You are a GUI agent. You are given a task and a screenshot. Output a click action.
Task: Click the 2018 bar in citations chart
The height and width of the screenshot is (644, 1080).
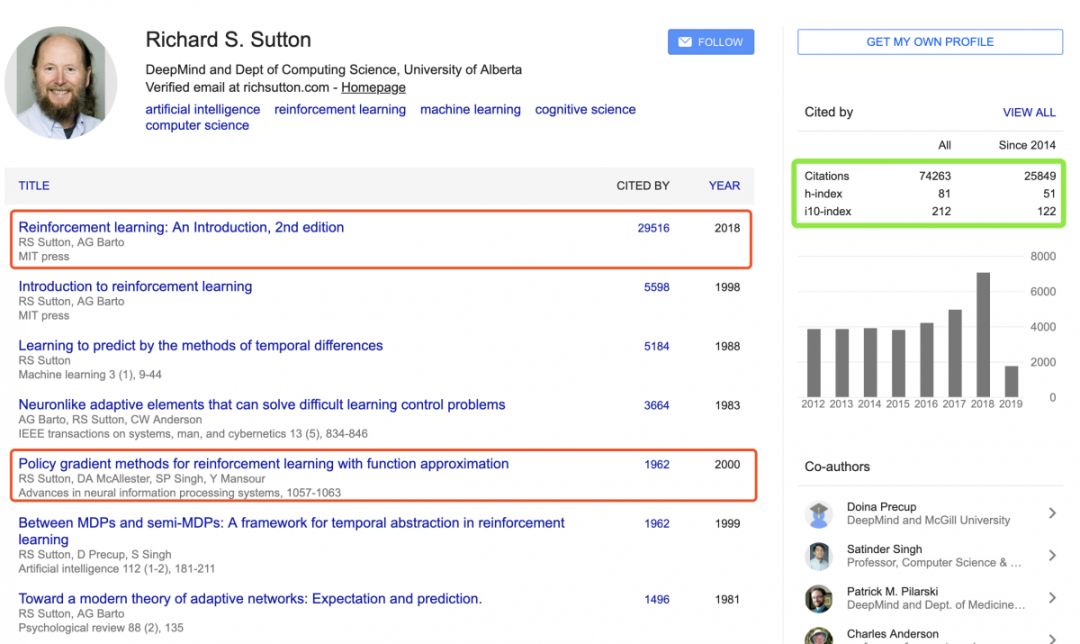(x=983, y=334)
